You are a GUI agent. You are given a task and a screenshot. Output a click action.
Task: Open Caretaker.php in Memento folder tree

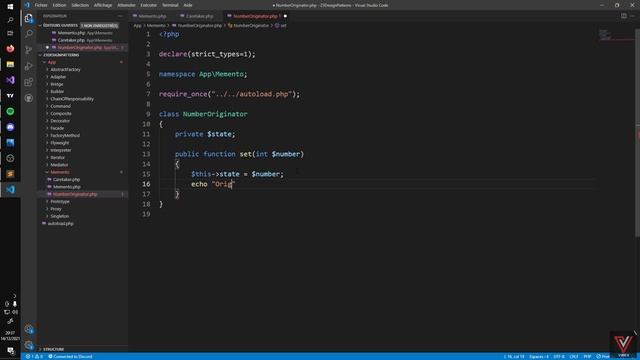(66, 180)
